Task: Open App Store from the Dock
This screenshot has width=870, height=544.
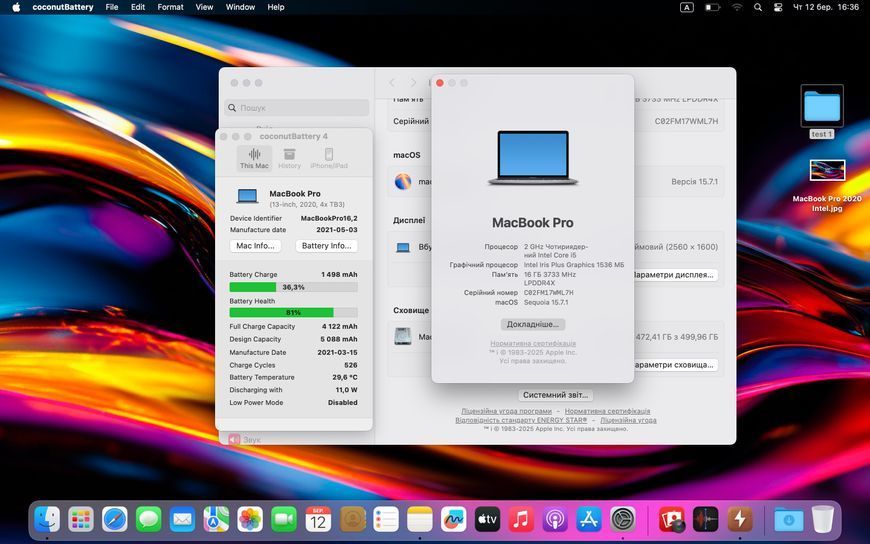Action: pos(589,520)
